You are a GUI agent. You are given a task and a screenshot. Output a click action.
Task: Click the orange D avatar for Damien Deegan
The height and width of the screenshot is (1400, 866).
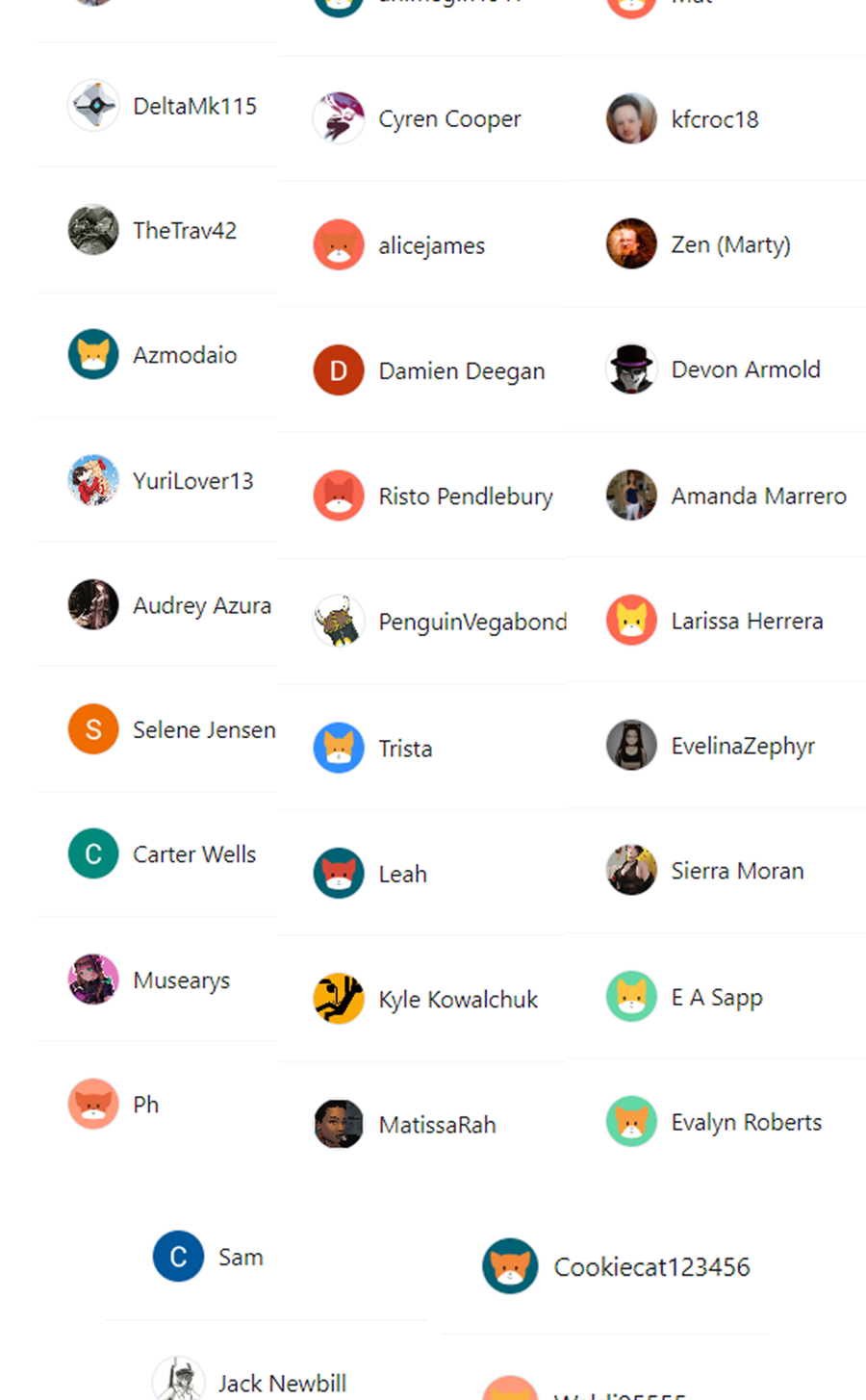pyautogui.click(x=339, y=370)
